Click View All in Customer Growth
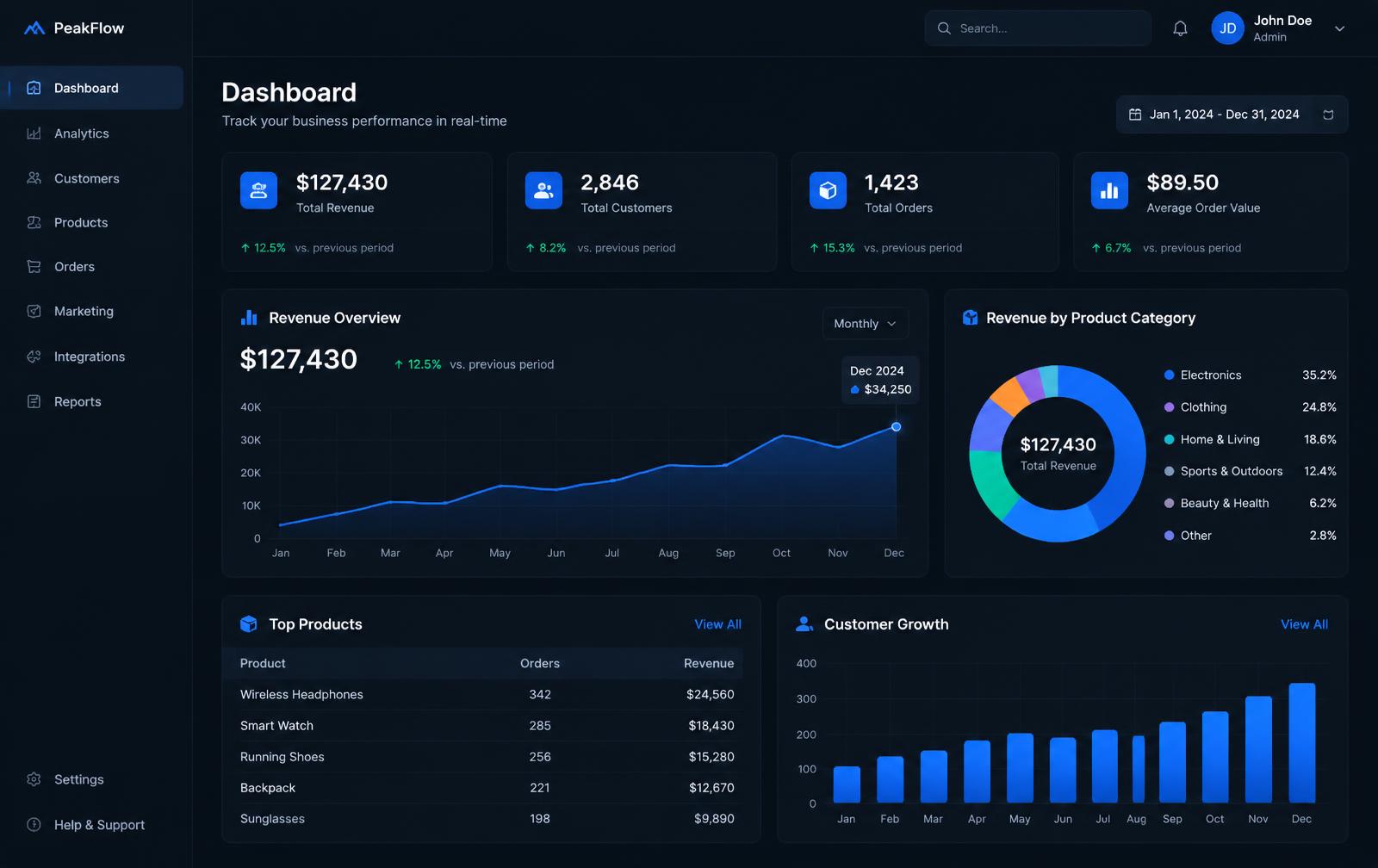Screen dimensions: 1378x868 (1304, 624)
